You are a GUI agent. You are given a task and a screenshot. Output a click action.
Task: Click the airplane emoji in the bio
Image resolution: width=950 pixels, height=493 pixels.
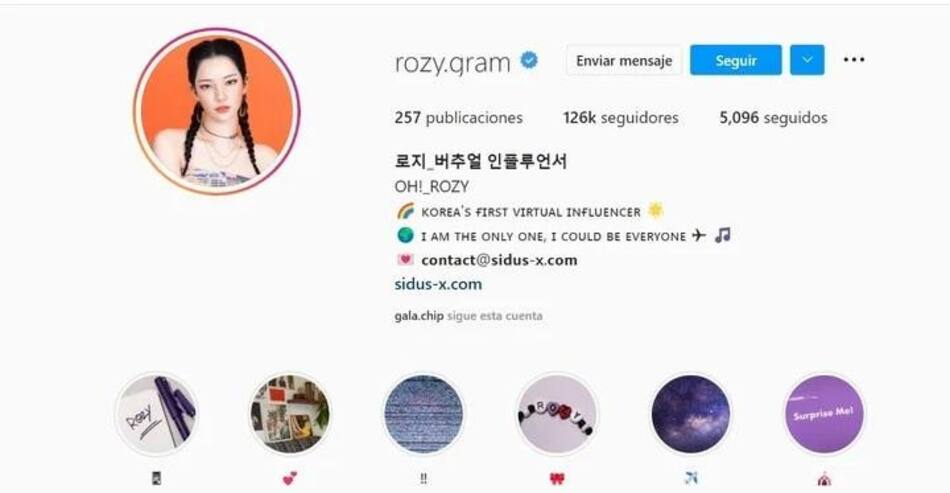[x=699, y=235]
